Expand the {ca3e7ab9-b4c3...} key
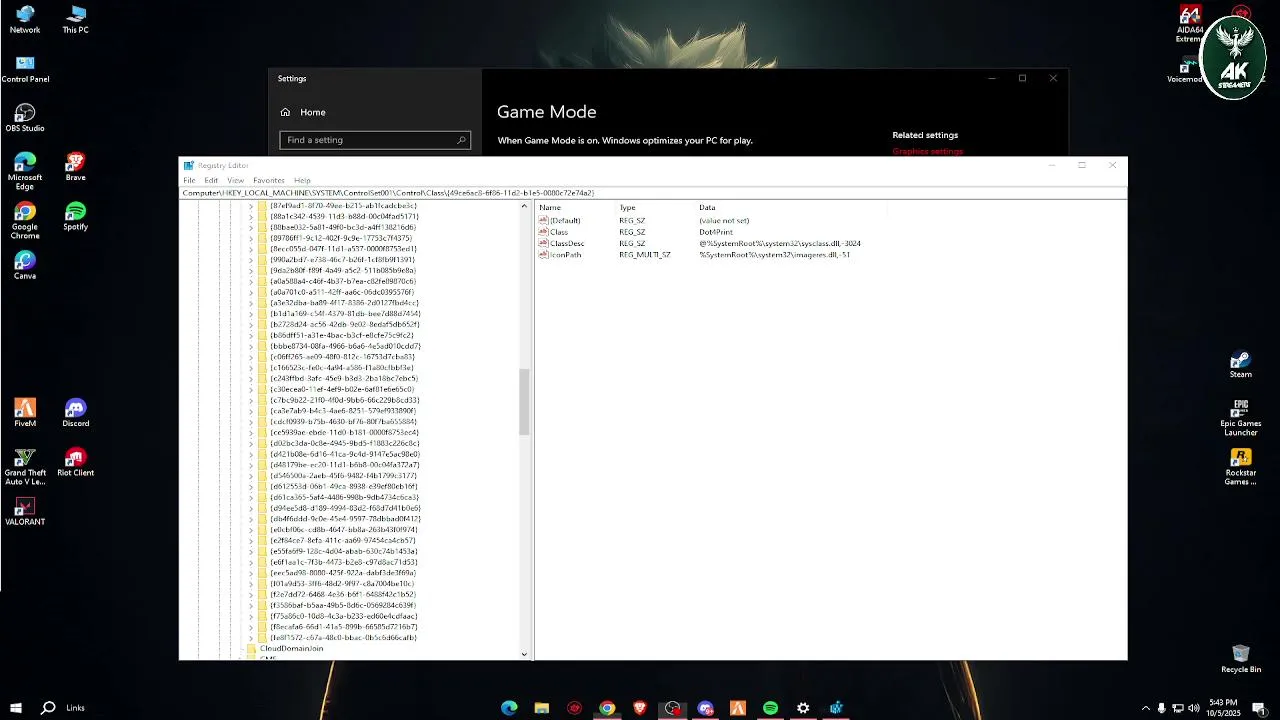The height and width of the screenshot is (720, 1280). pos(251,410)
